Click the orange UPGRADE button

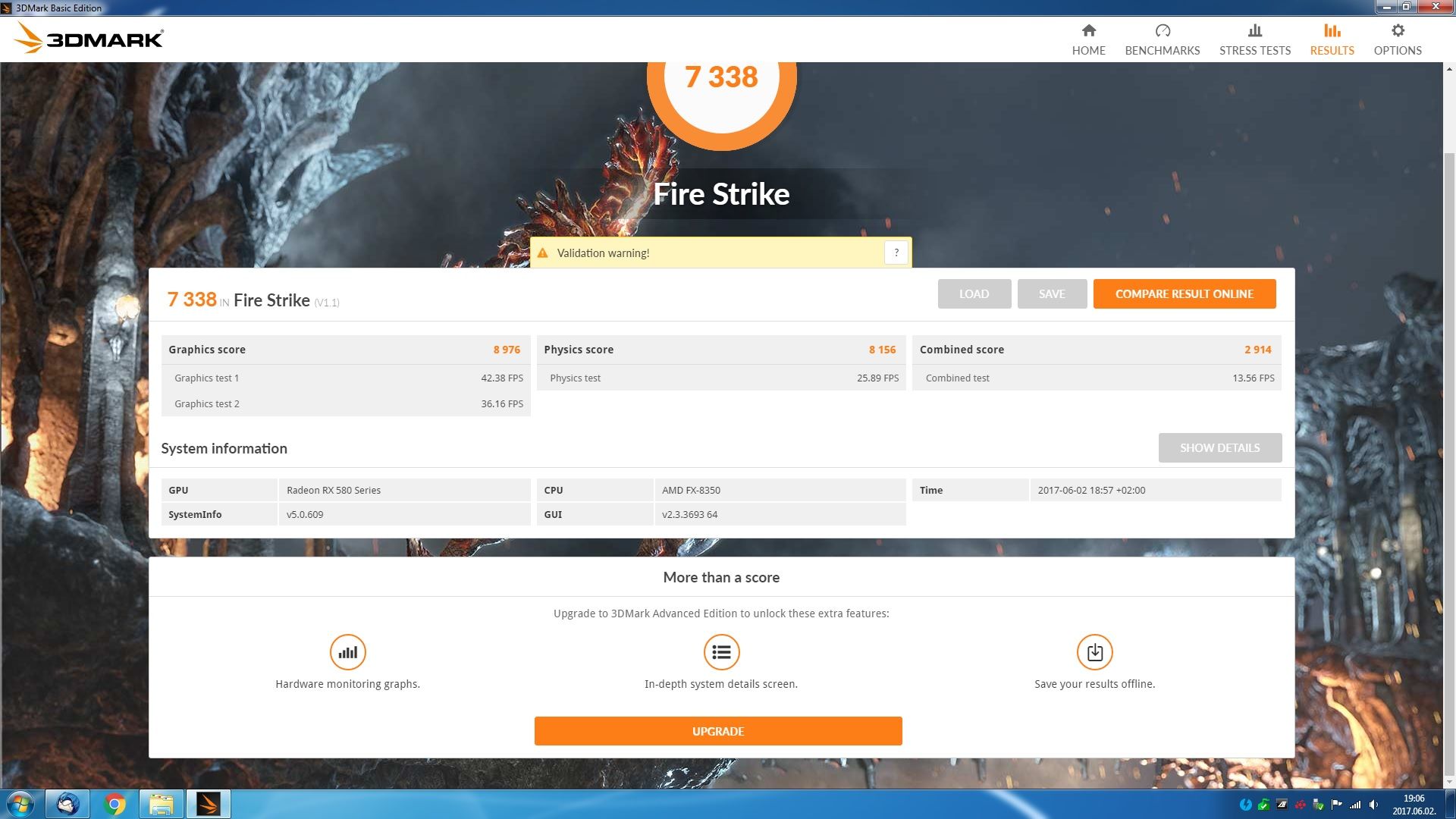click(717, 731)
